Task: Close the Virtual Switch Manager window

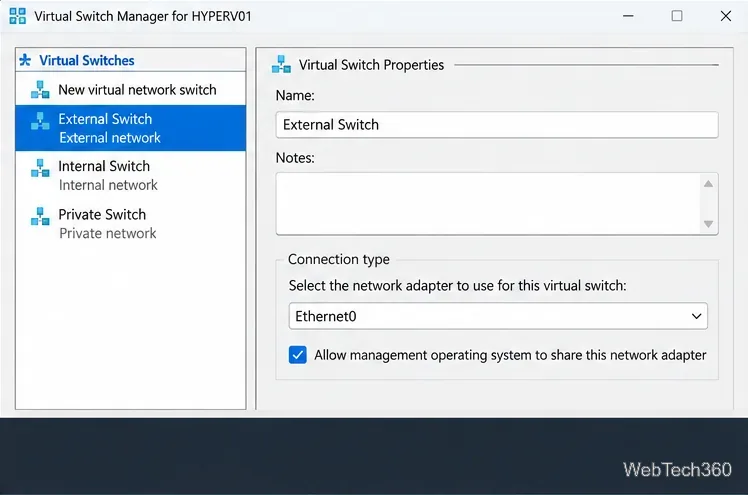Action: (726, 16)
